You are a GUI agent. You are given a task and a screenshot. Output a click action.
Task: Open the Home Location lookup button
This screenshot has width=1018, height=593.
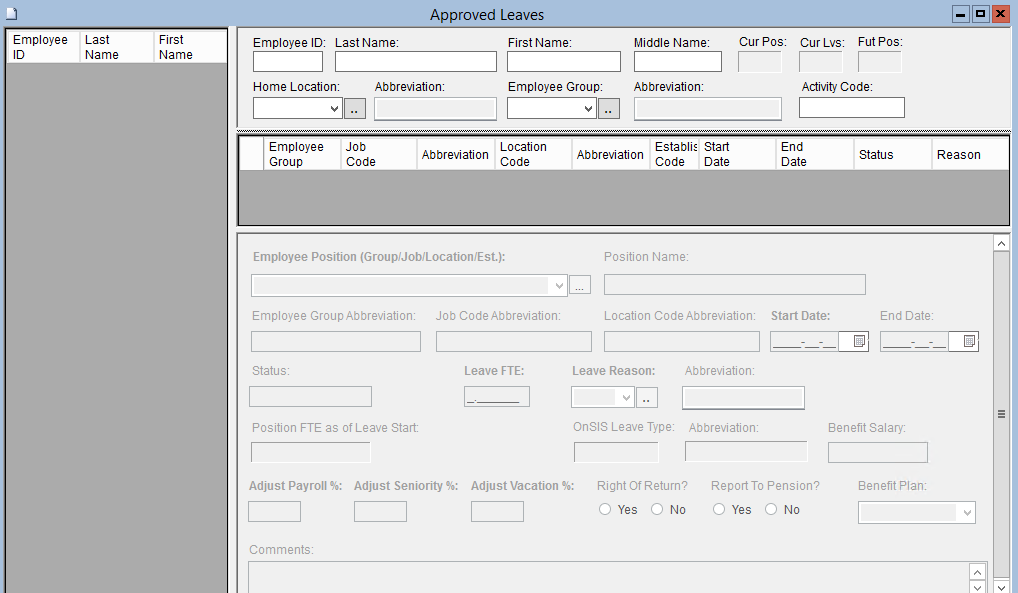tap(355, 109)
